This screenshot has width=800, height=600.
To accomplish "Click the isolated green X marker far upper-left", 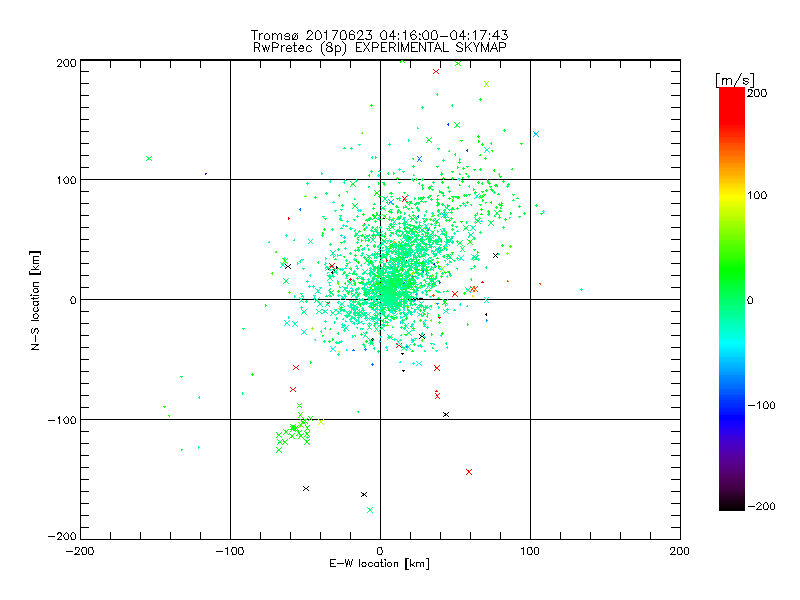I will 149,159.
